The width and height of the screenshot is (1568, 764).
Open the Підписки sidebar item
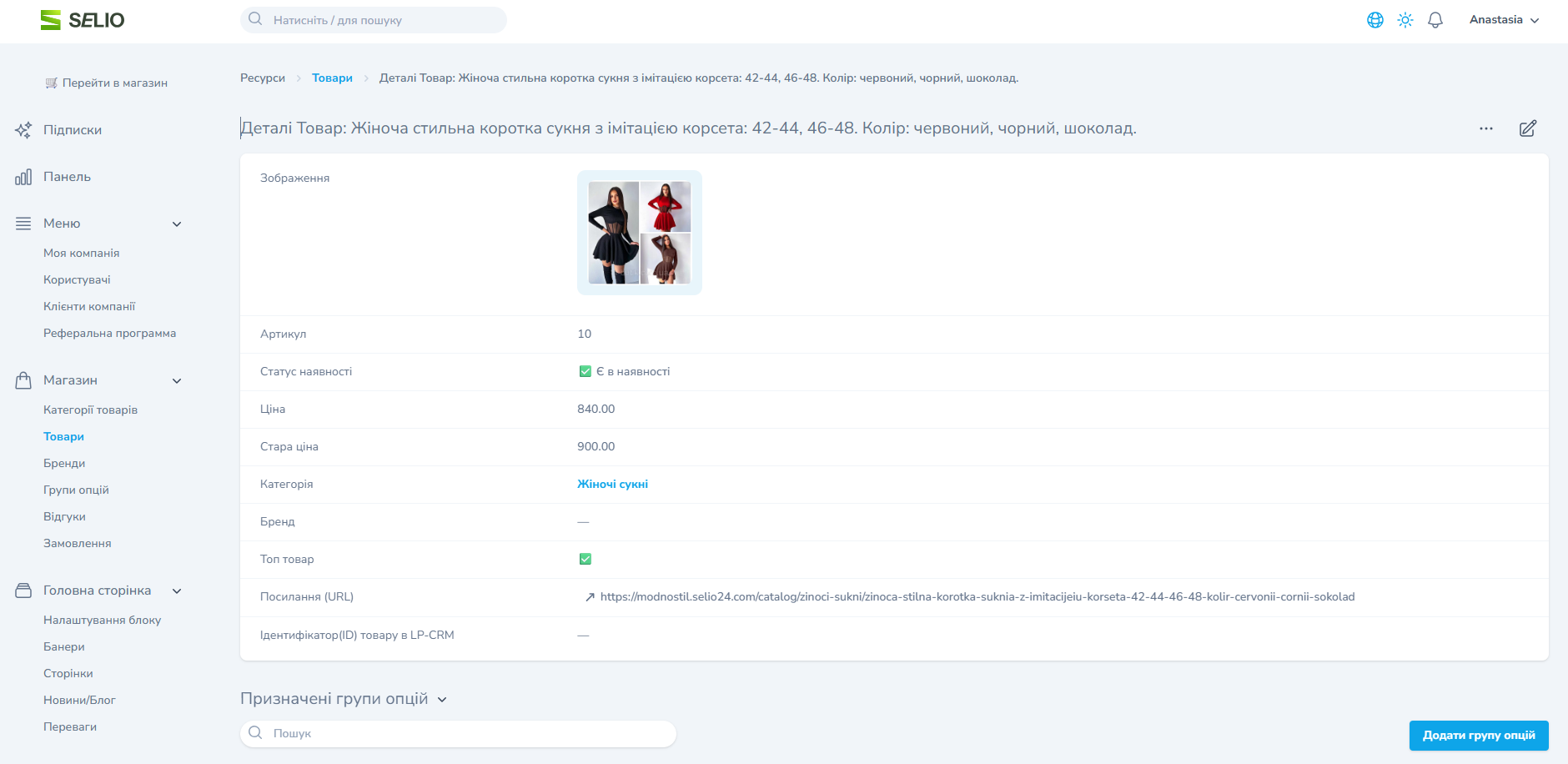[73, 130]
